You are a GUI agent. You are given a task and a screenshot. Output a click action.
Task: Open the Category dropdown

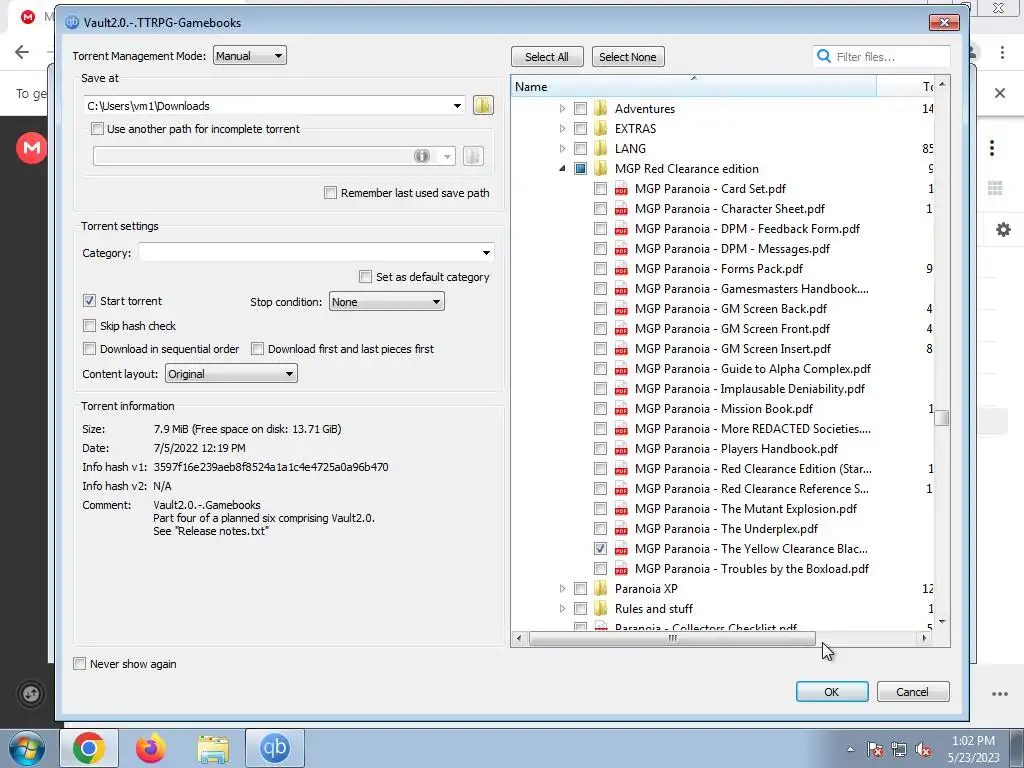(486, 253)
